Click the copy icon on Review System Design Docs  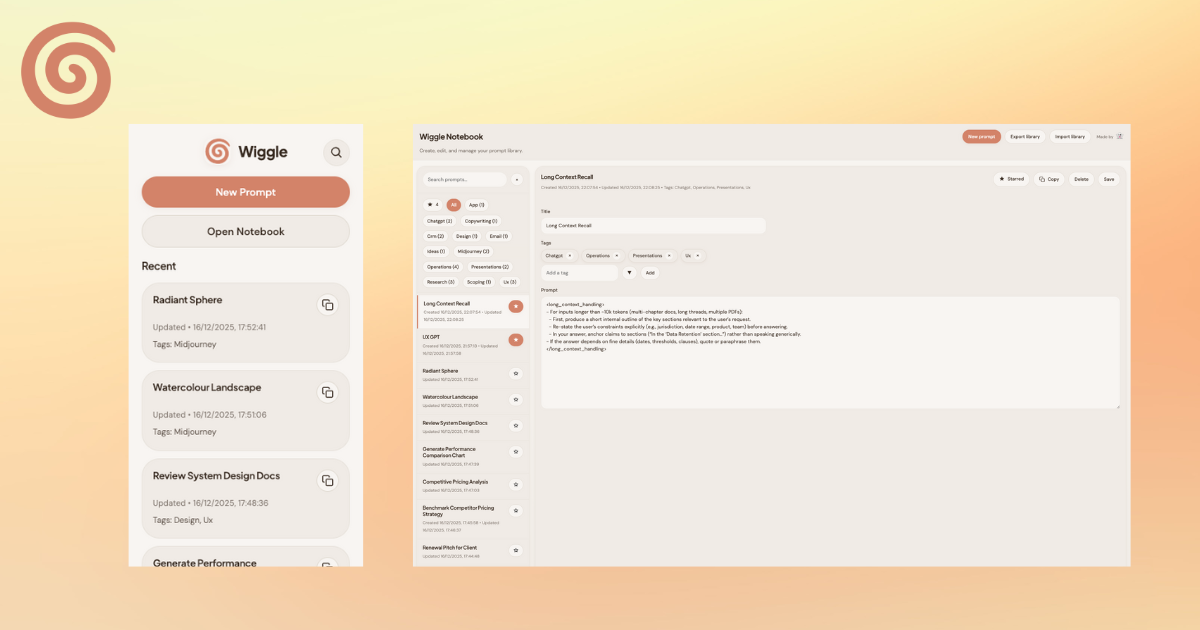coord(328,480)
